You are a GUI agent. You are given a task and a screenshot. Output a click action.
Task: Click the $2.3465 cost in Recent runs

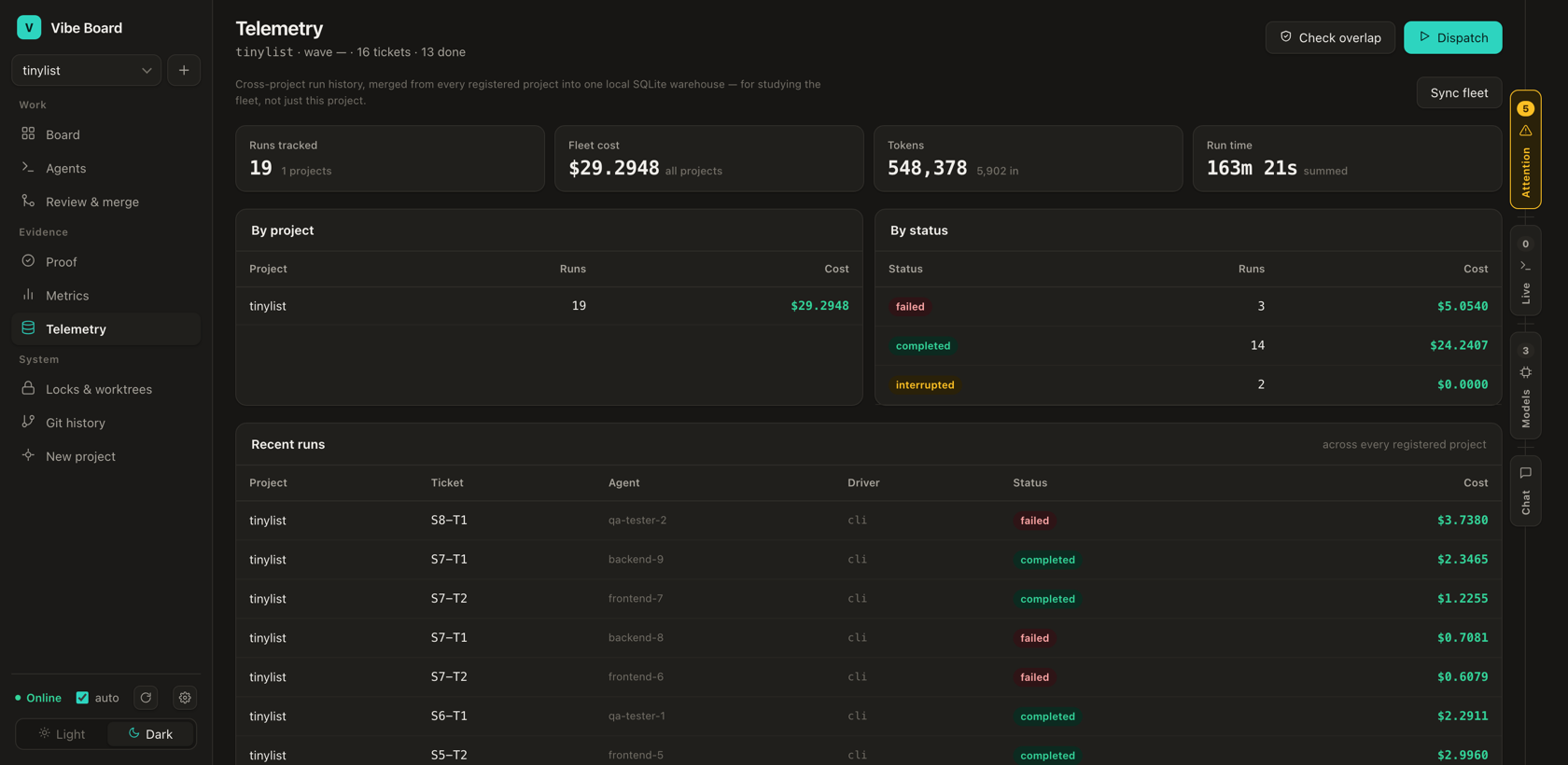point(1463,560)
